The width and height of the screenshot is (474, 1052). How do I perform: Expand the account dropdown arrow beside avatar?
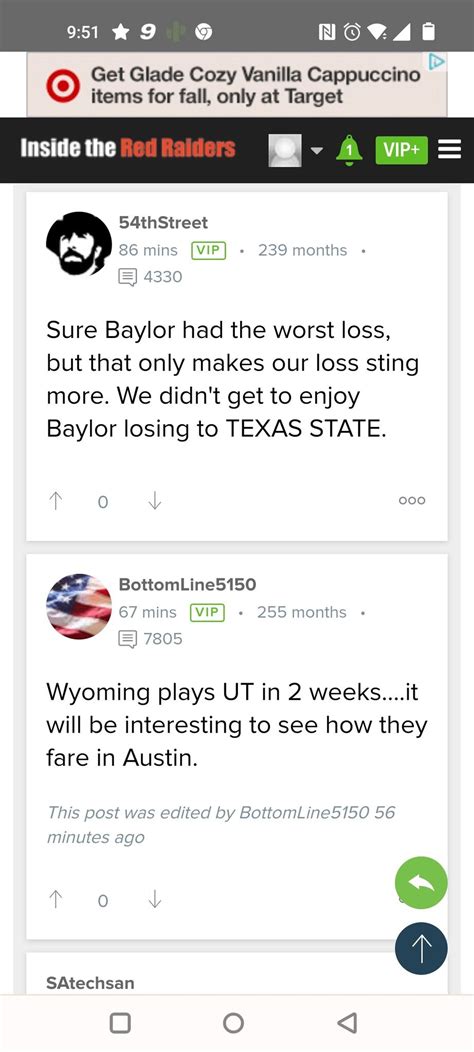(x=318, y=150)
